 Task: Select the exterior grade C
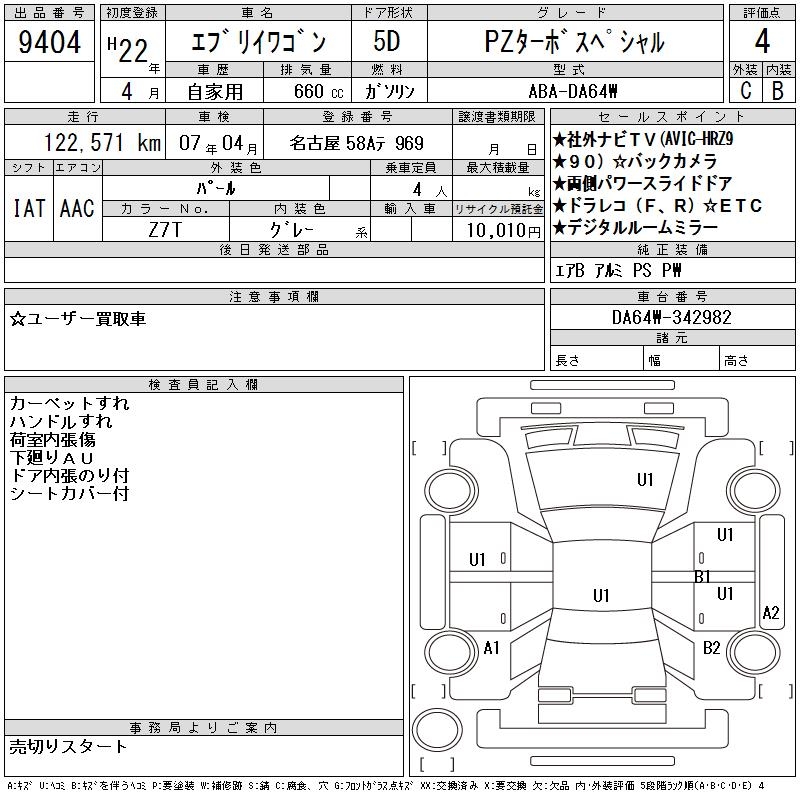click(745, 90)
